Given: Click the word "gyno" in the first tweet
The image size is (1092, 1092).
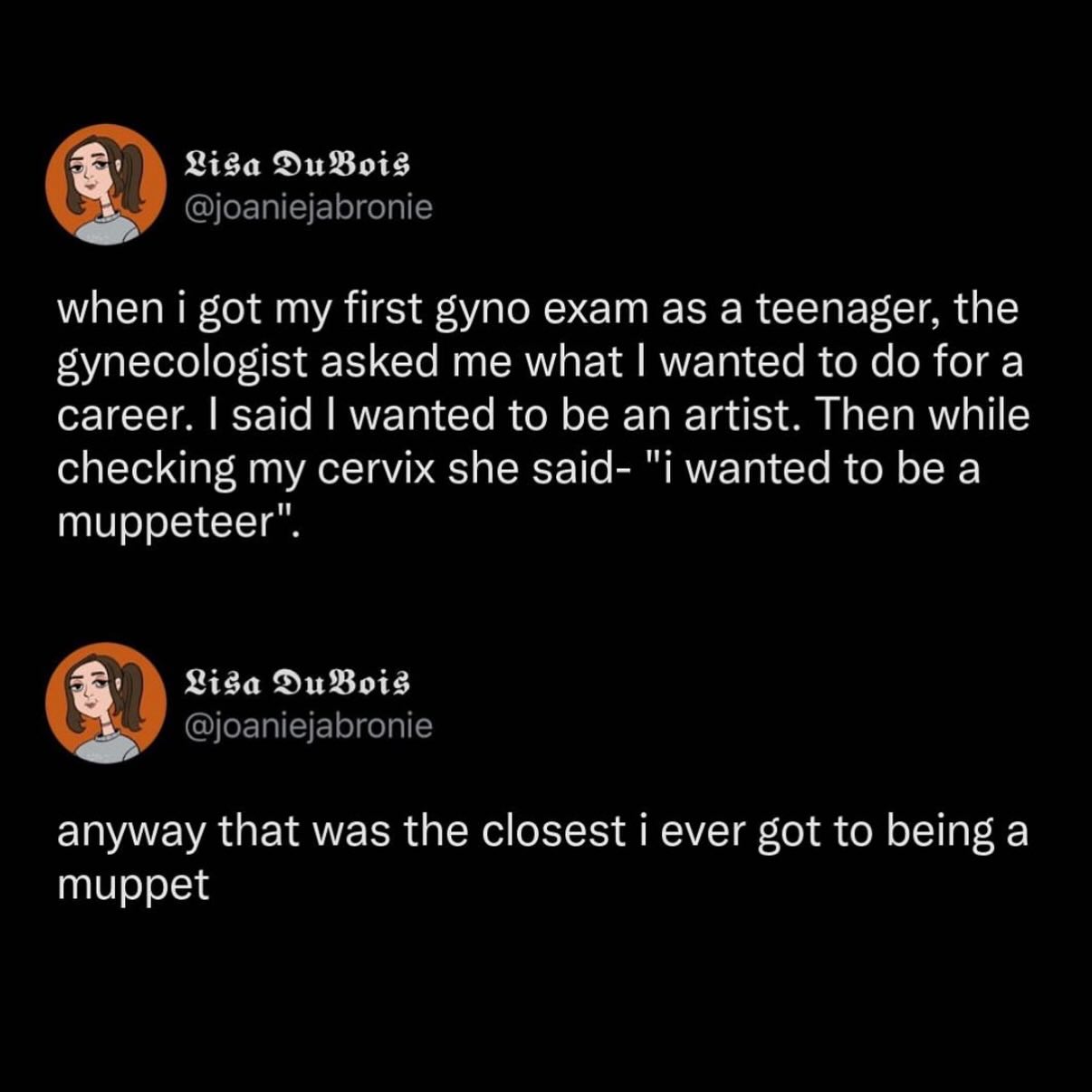Looking at the screenshot, I should coord(486,311).
